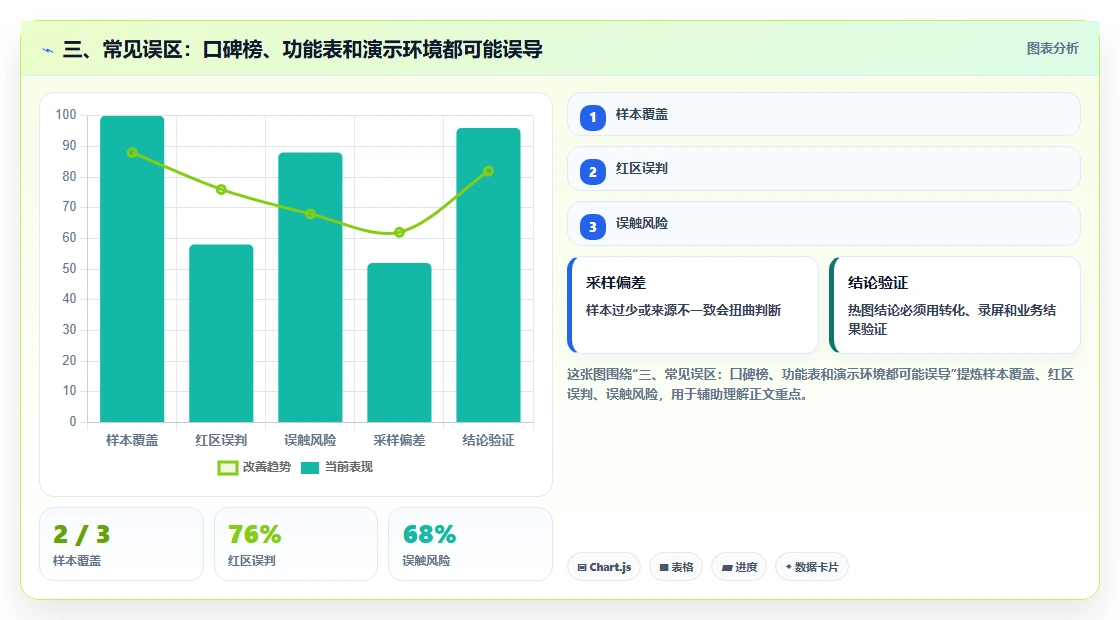Click the icon in the Chart.js tag
1120x620 pixels.
[582, 567]
